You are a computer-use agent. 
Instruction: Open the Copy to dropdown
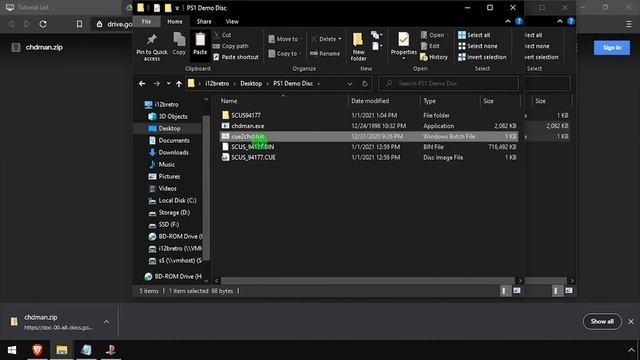pyautogui.click(x=285, y=53)
